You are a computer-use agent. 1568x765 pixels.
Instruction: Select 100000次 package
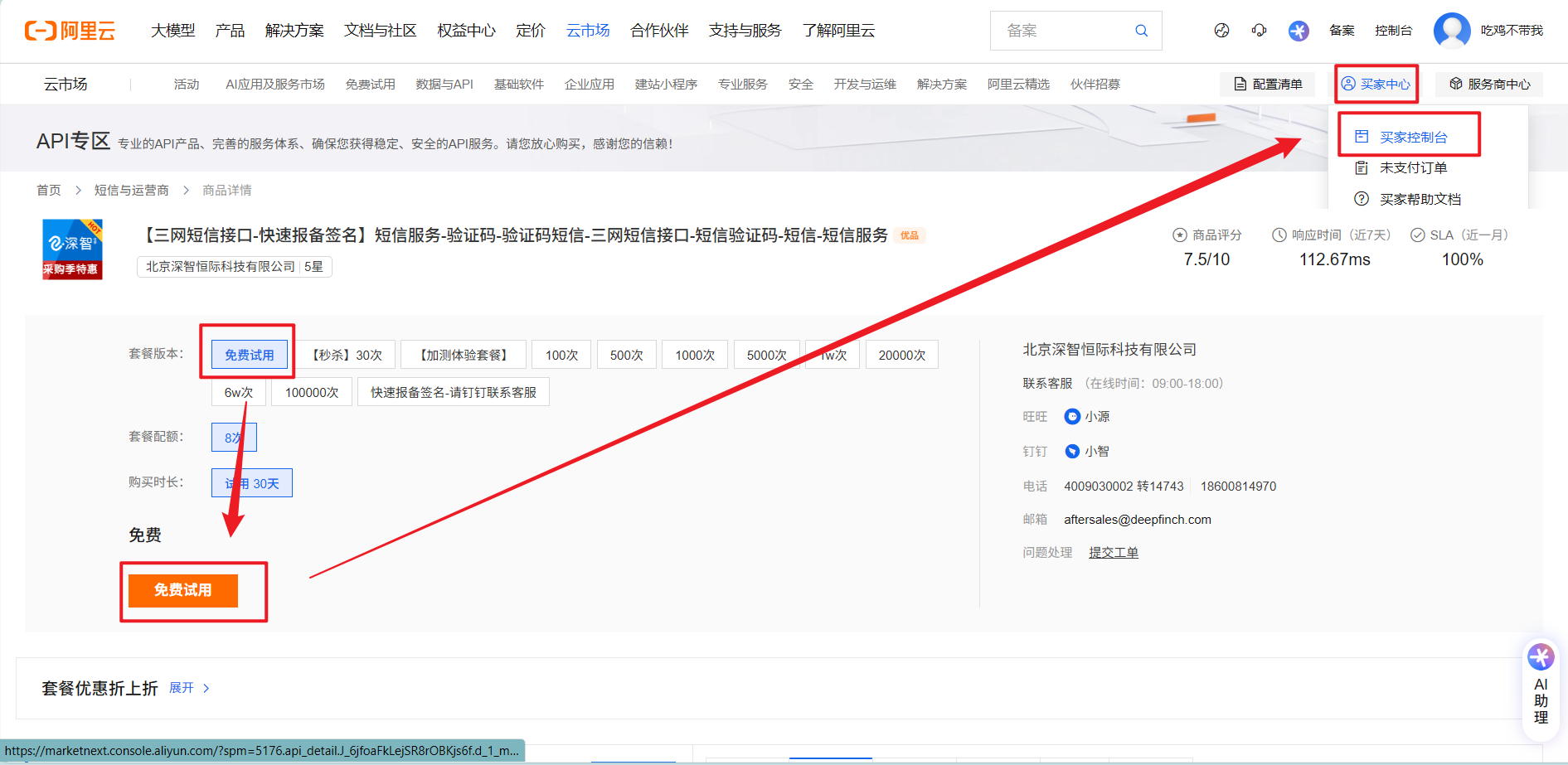312,391
